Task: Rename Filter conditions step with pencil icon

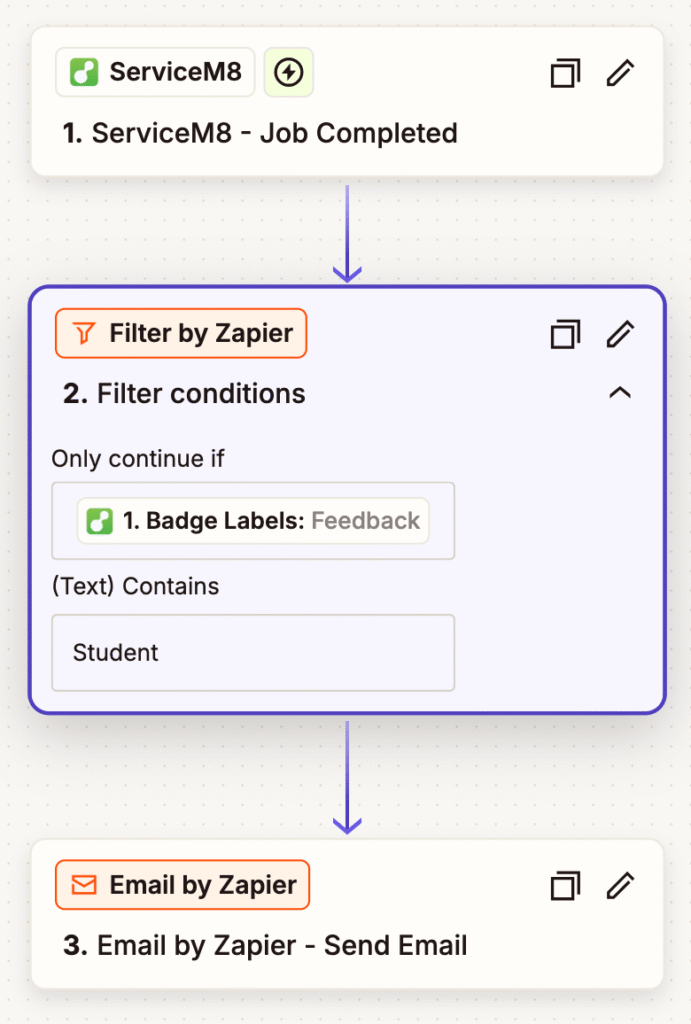Action: point(620,334)
